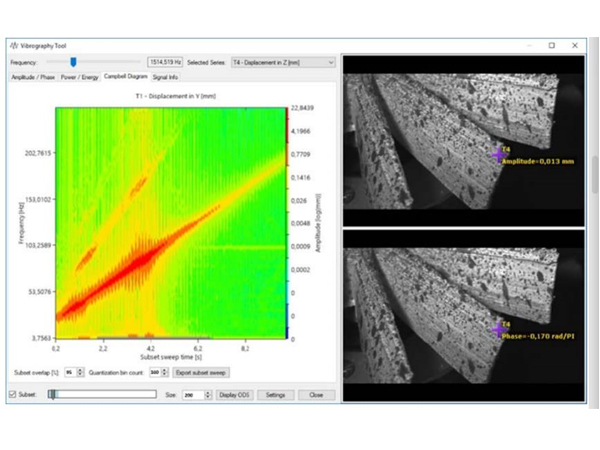Click the Quantization bin count spinner arrows
The height and width of the screenshot is (450, 600).
coord(165,372)
